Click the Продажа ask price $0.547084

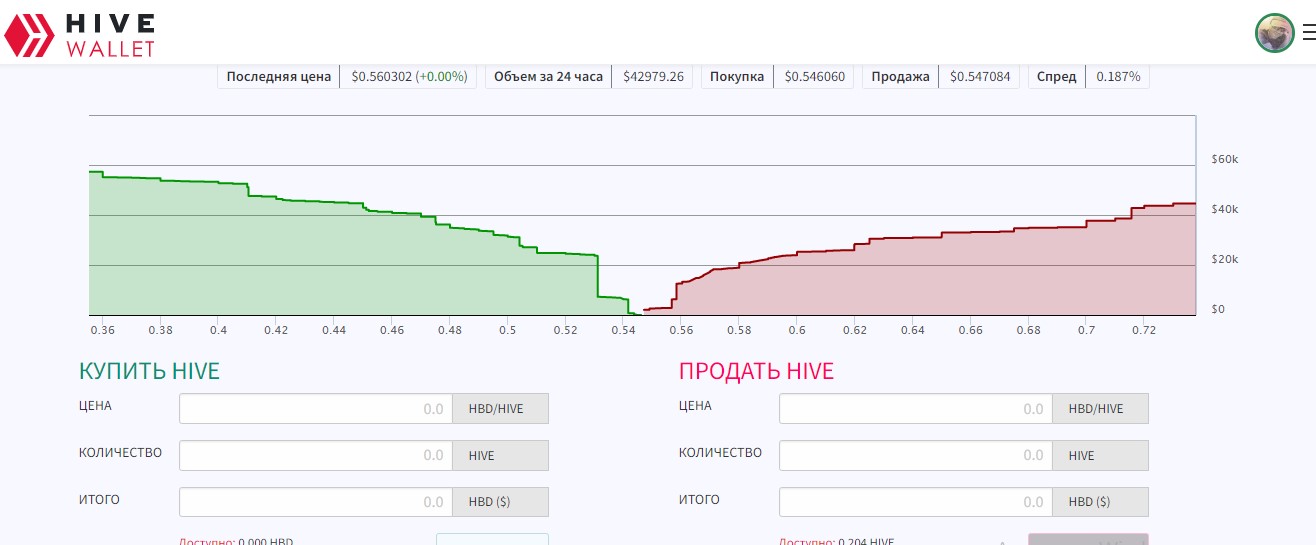pos(979,77)
